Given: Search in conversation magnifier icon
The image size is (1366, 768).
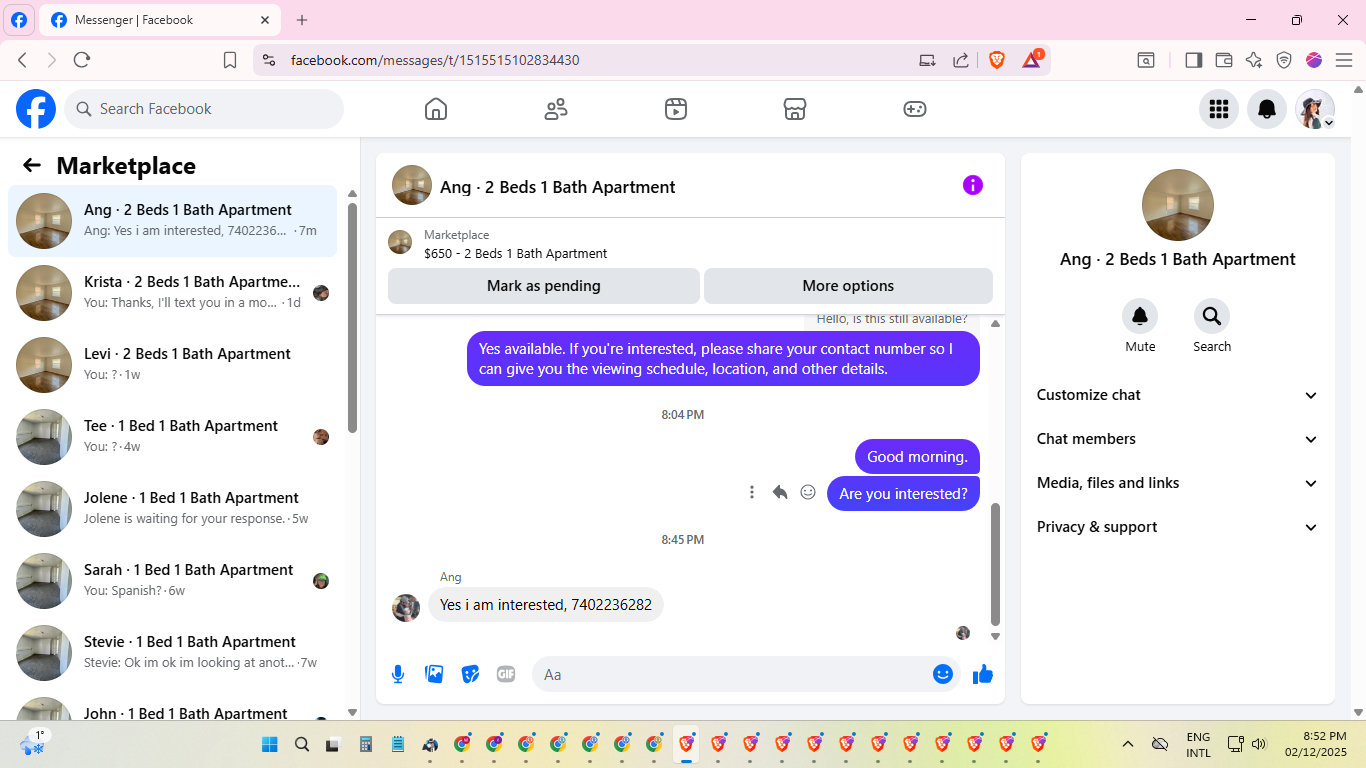Looking at the screenshot, I should click(x=1212, y=317).
